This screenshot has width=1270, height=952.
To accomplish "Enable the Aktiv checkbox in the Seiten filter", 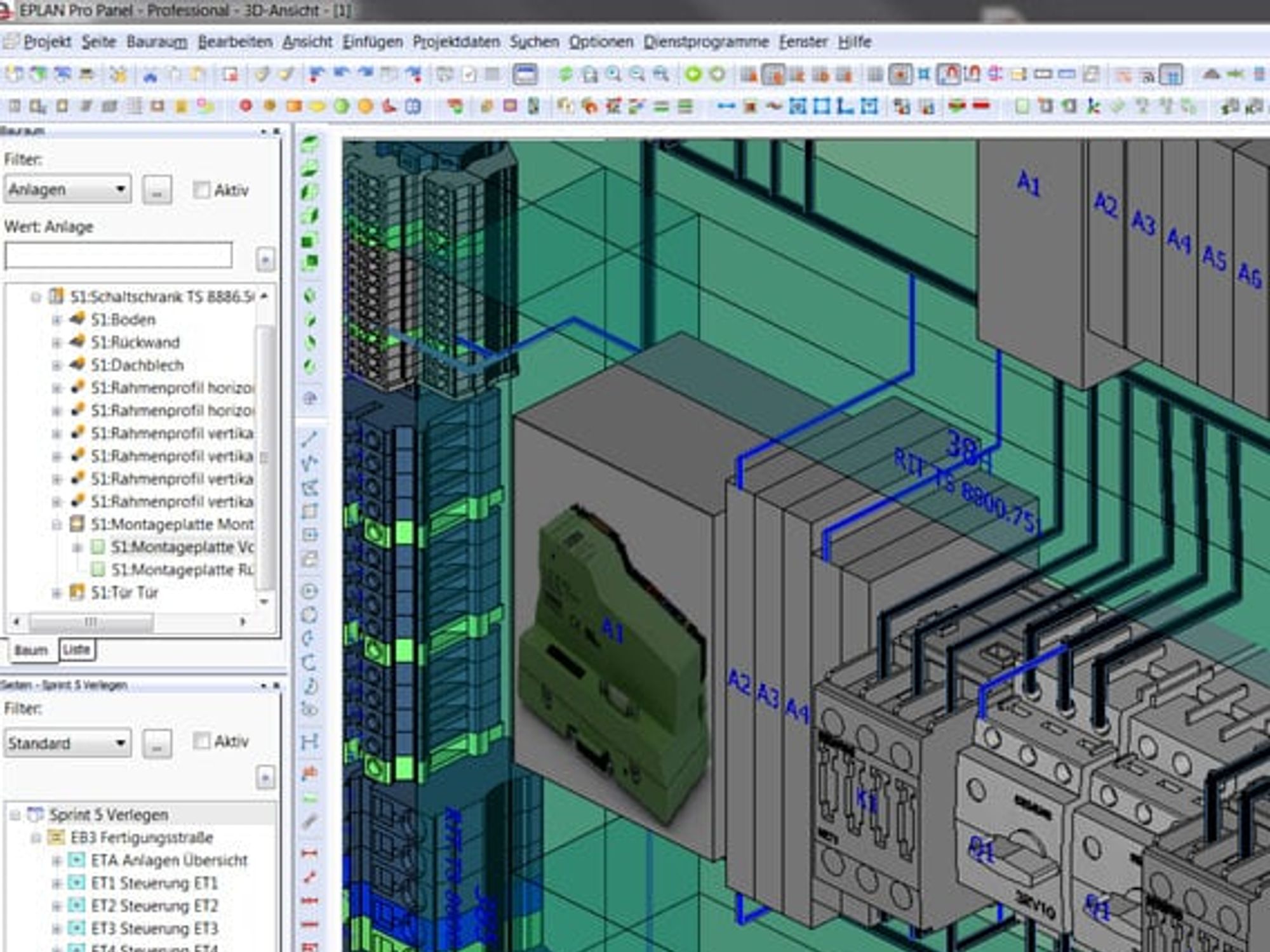I will point(201,741).
